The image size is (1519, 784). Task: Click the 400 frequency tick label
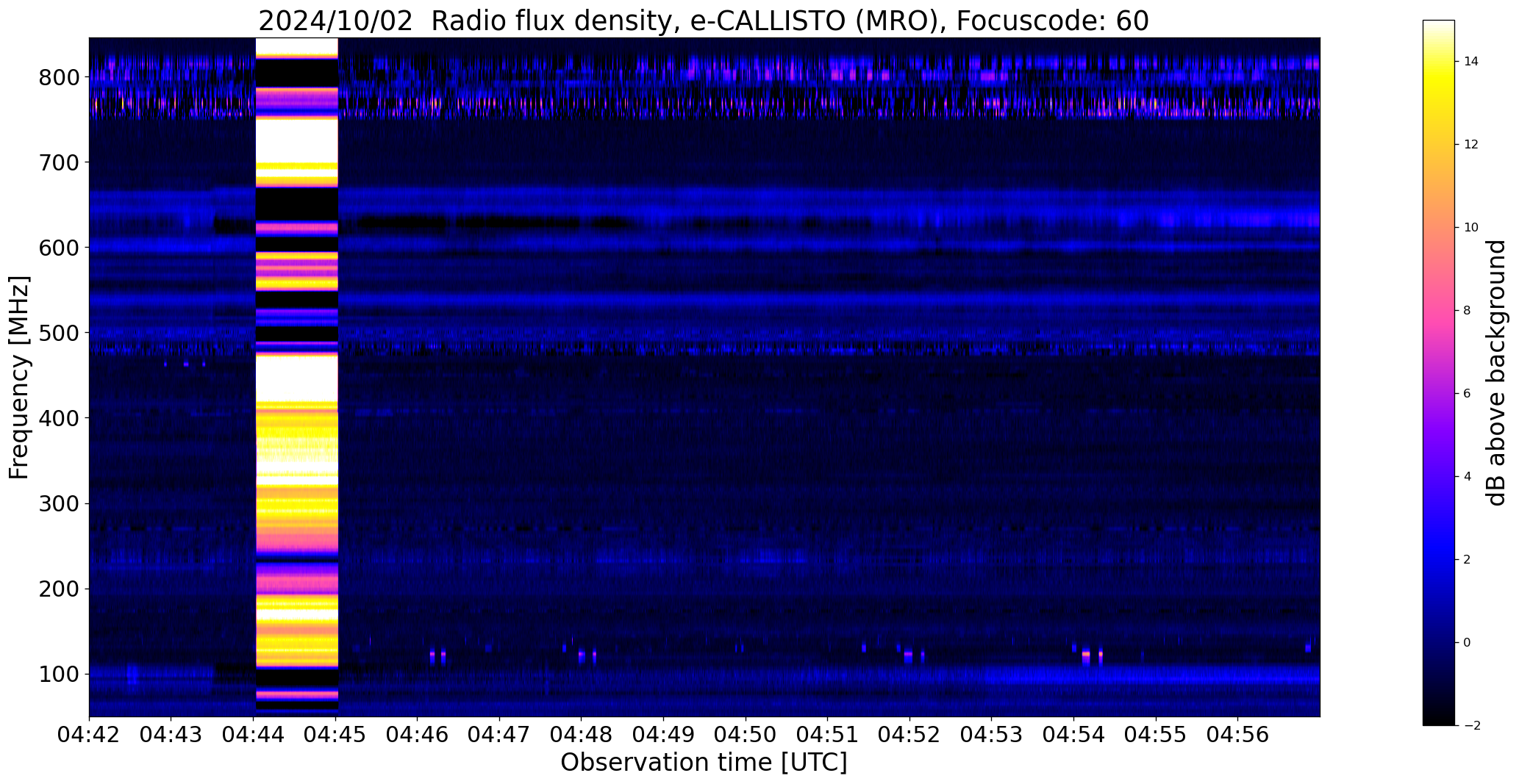click(60, 418)
